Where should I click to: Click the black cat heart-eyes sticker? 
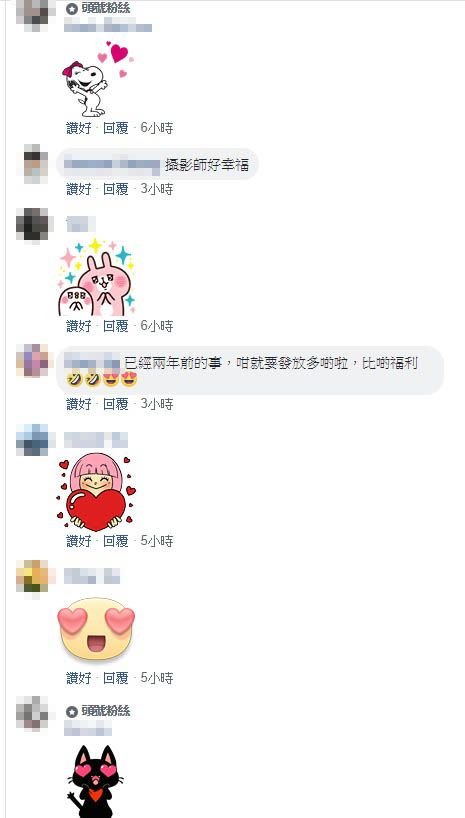coord(96,781)
